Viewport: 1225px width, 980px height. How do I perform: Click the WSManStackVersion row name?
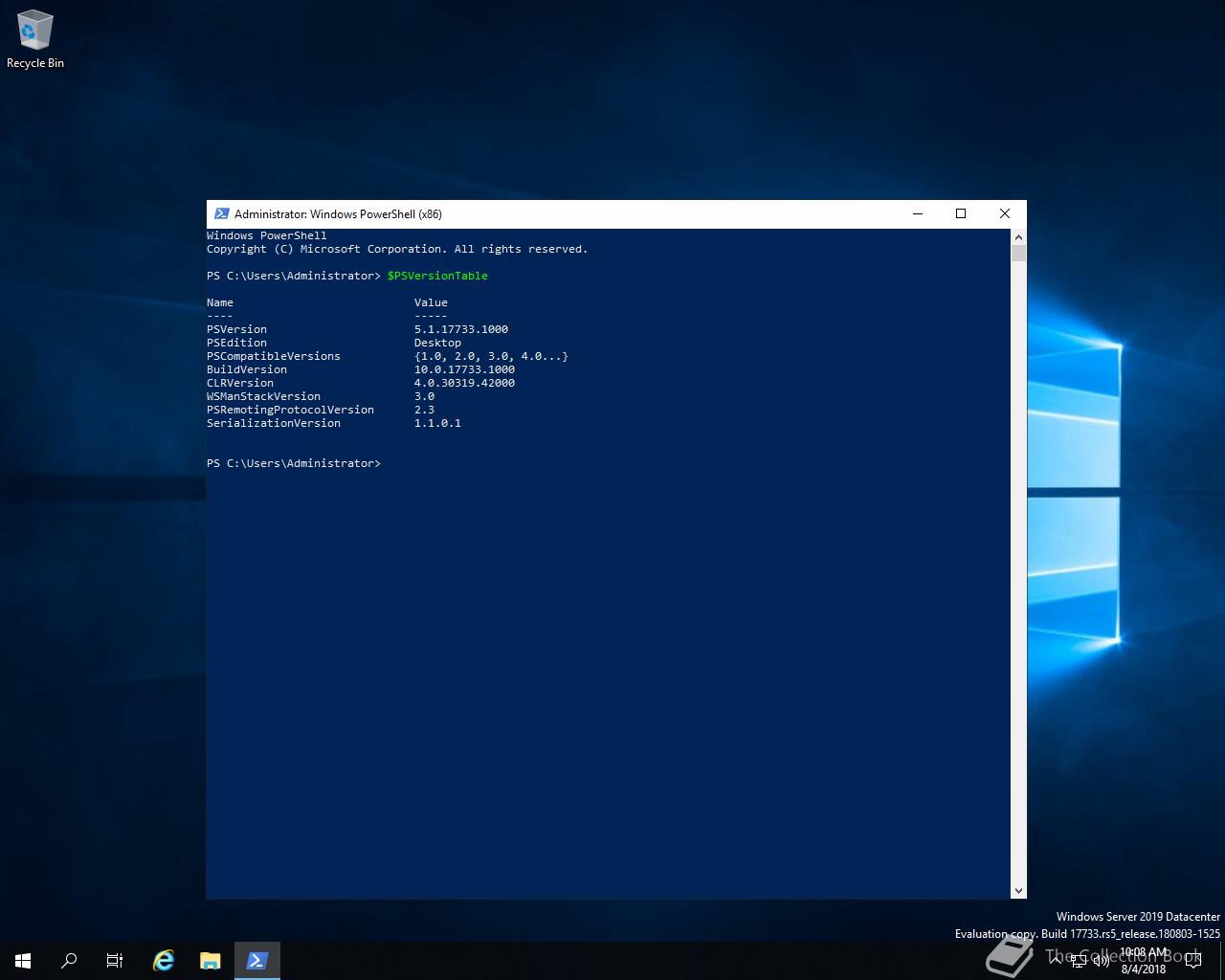[x=263, y=396]
